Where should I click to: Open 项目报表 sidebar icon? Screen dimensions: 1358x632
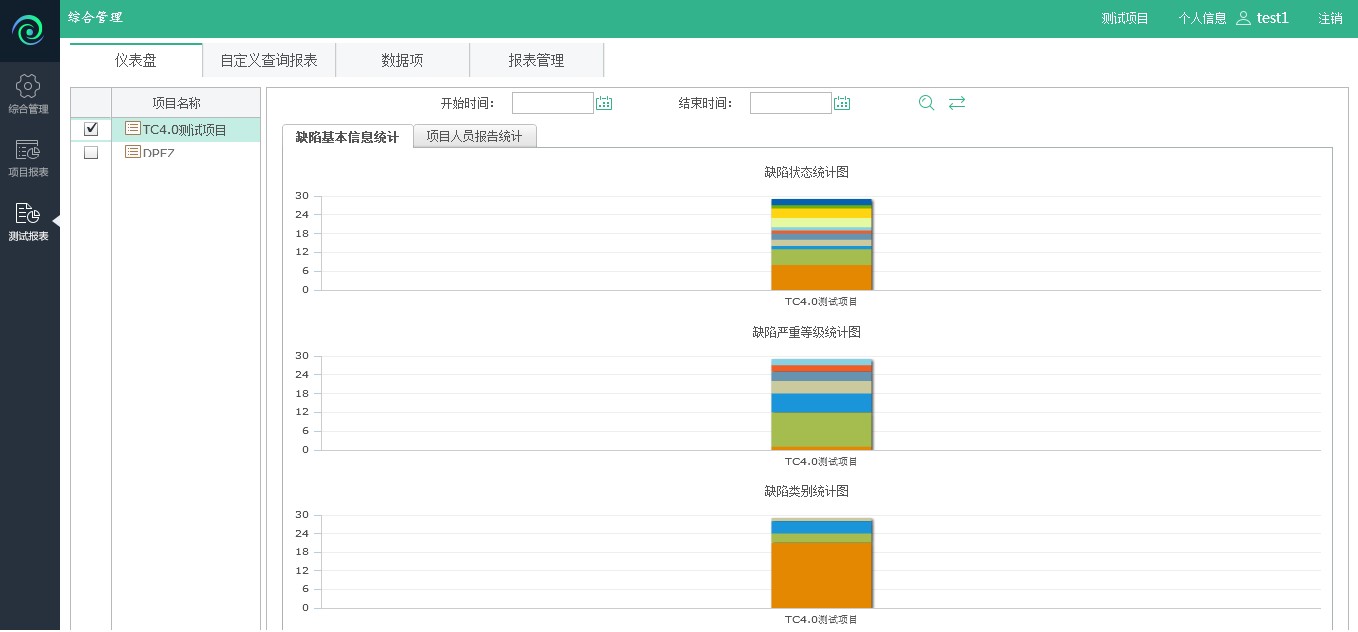tap(28, 151)
